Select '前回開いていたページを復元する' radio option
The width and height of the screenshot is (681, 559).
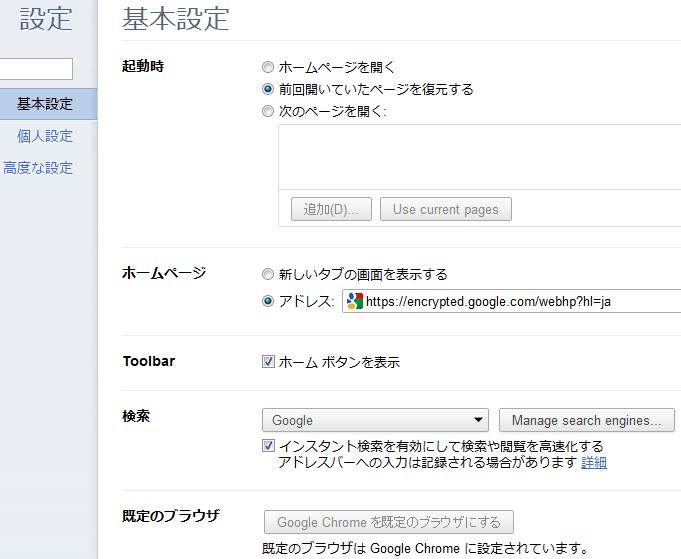click(x=268, y=89)
